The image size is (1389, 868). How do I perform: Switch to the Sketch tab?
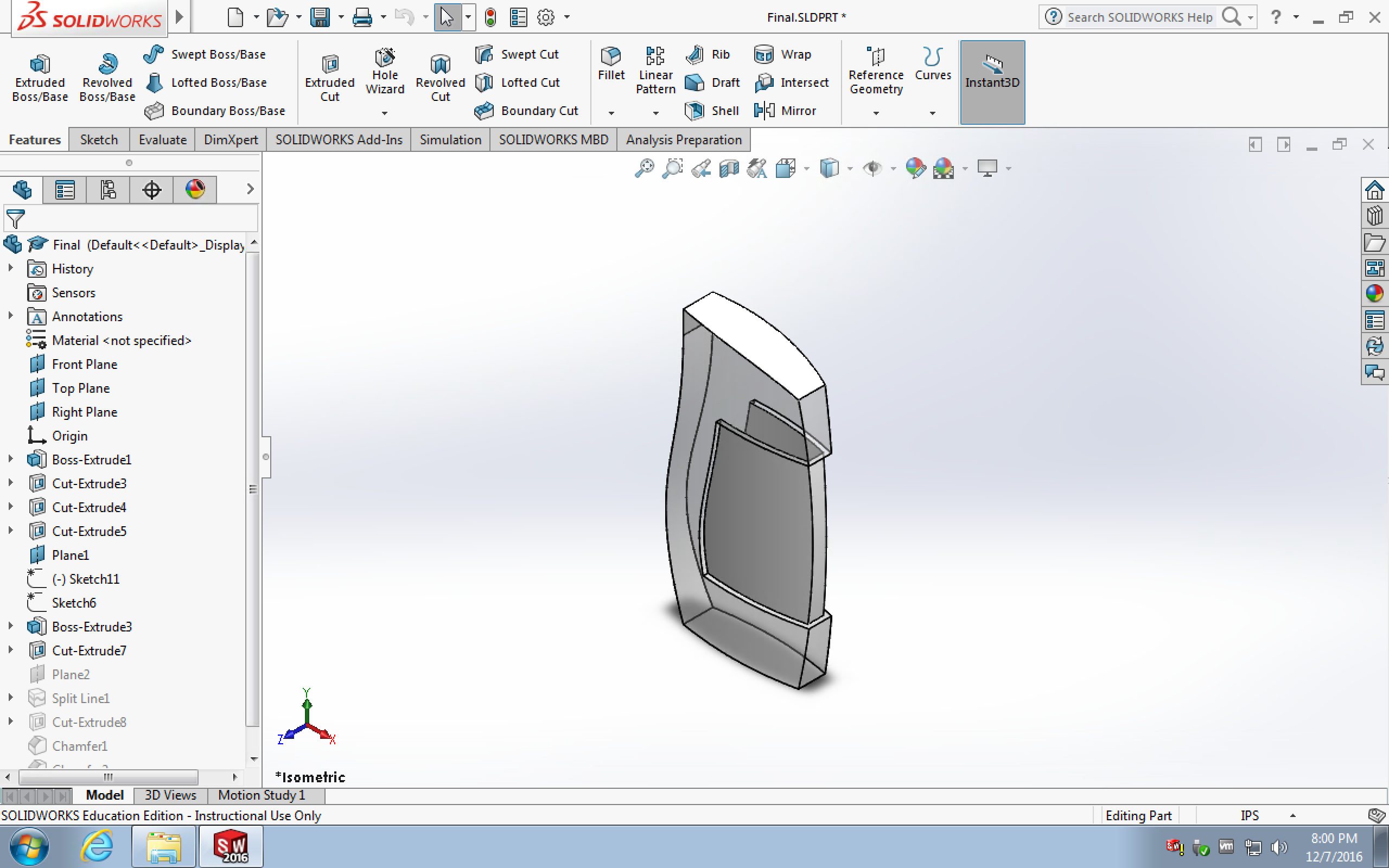click(99, 139)
